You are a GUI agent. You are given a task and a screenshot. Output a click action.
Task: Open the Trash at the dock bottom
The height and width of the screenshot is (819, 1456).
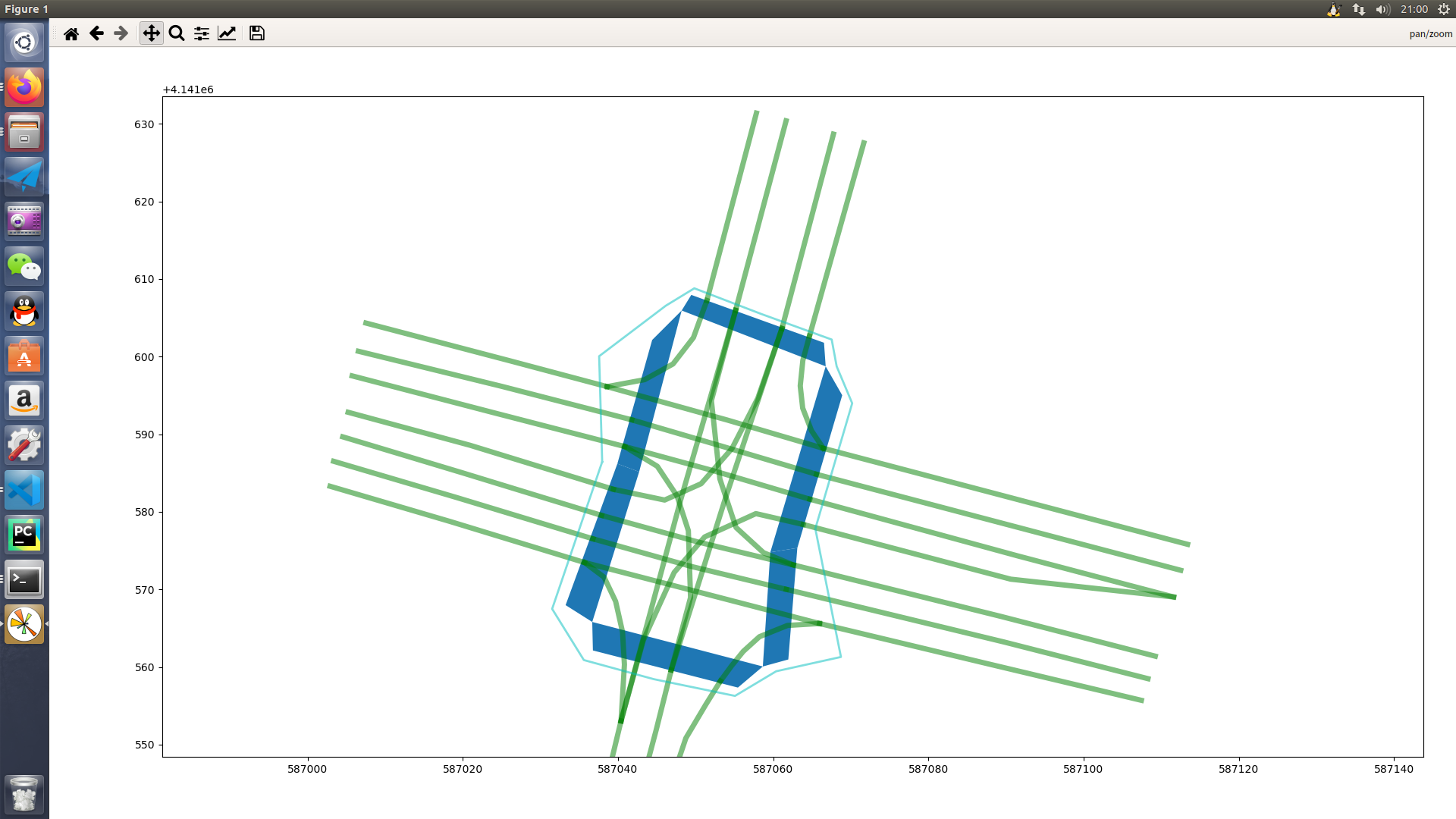(24, 794)
